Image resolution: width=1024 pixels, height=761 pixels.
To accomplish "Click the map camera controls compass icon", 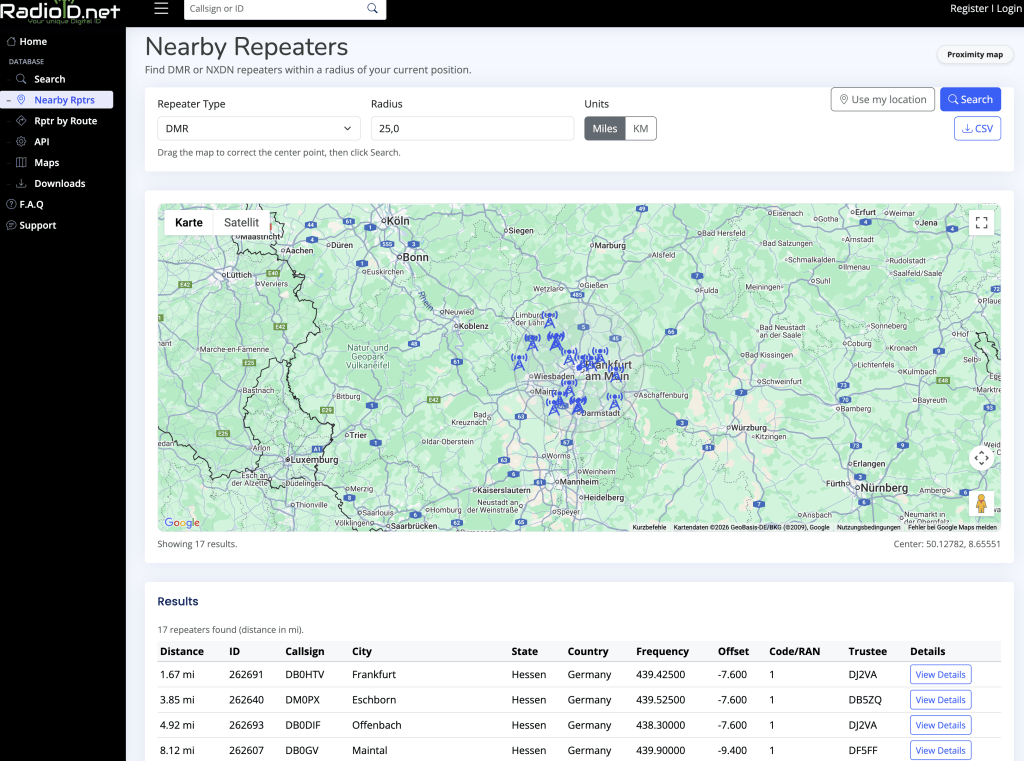I will tap(981, 458).
